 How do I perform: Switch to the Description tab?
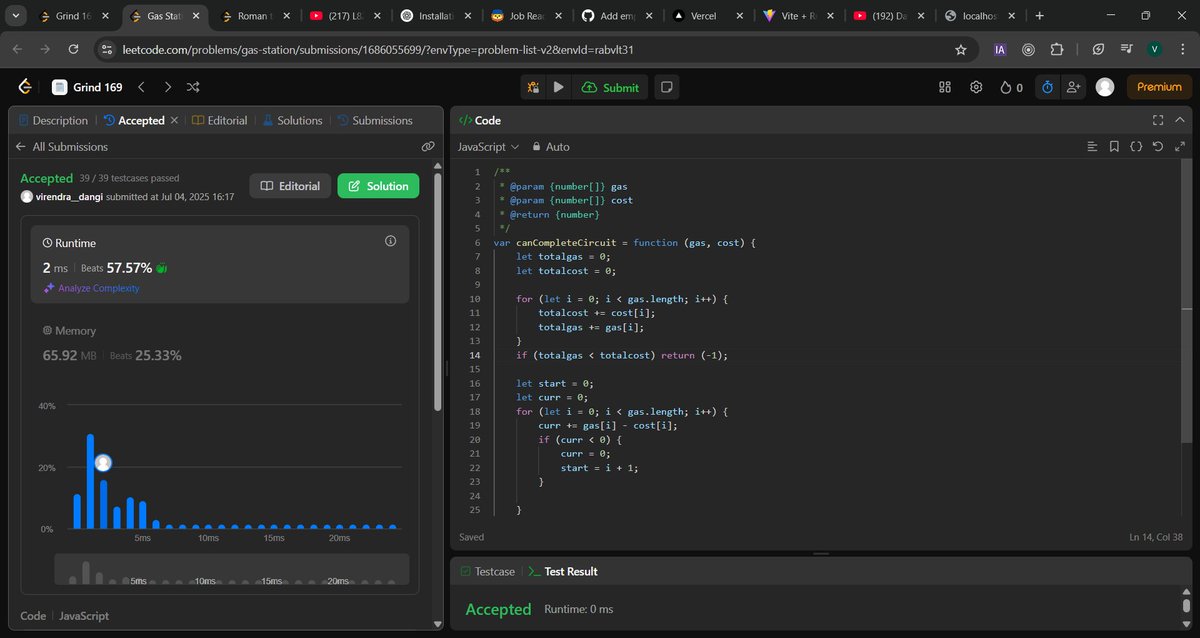click(53, 120)
